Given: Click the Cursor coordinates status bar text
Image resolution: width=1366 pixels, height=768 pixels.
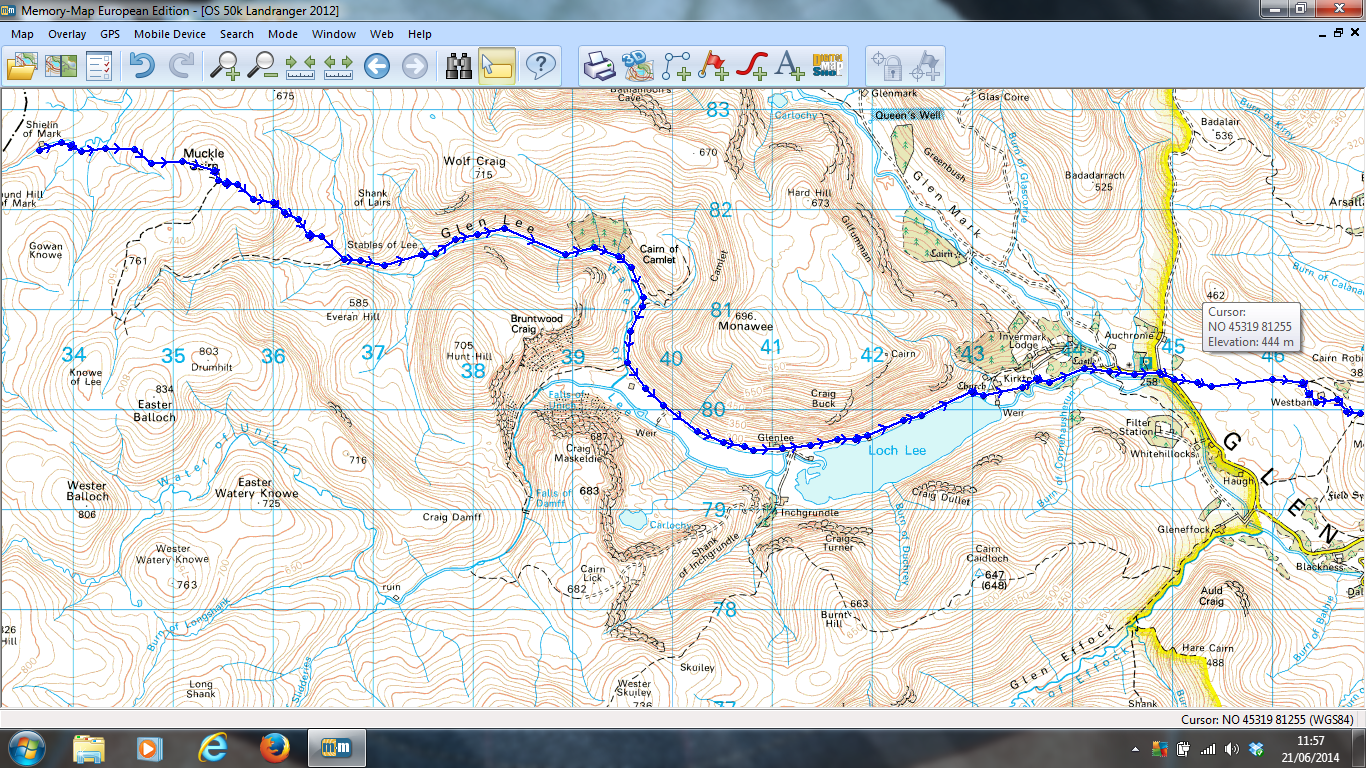Looking at the screenshot, I should point(1266,719).
